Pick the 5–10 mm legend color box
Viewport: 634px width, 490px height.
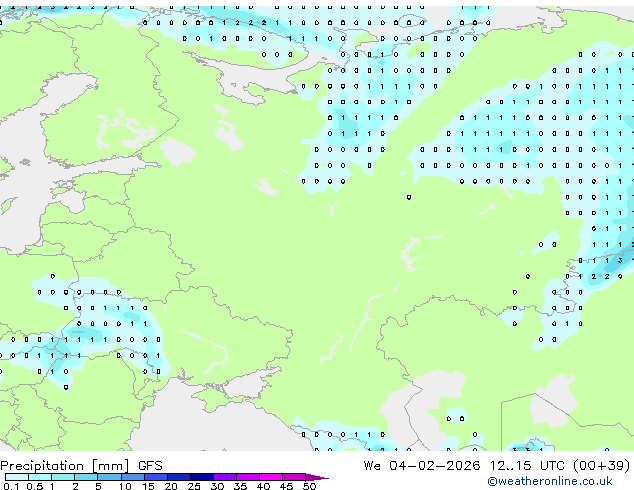click(x=109, y=477)
